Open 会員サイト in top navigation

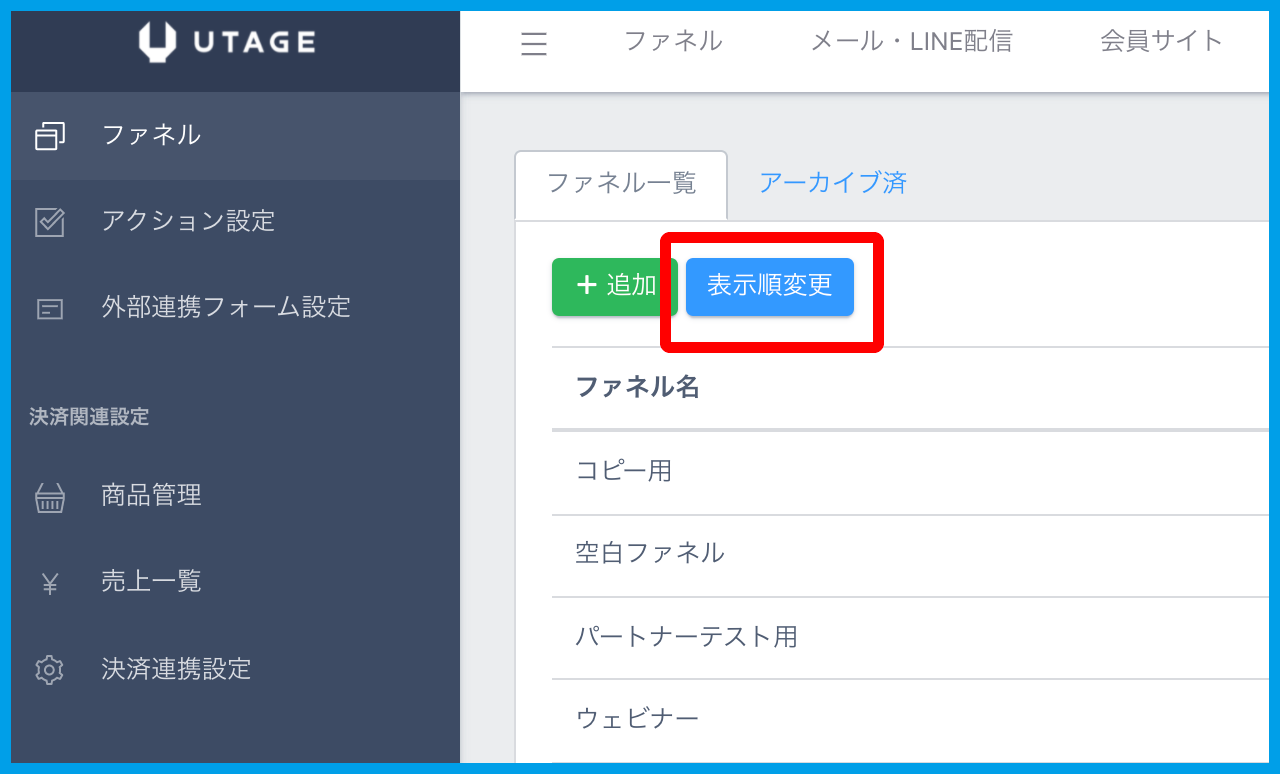click(x=1161, y=41)
